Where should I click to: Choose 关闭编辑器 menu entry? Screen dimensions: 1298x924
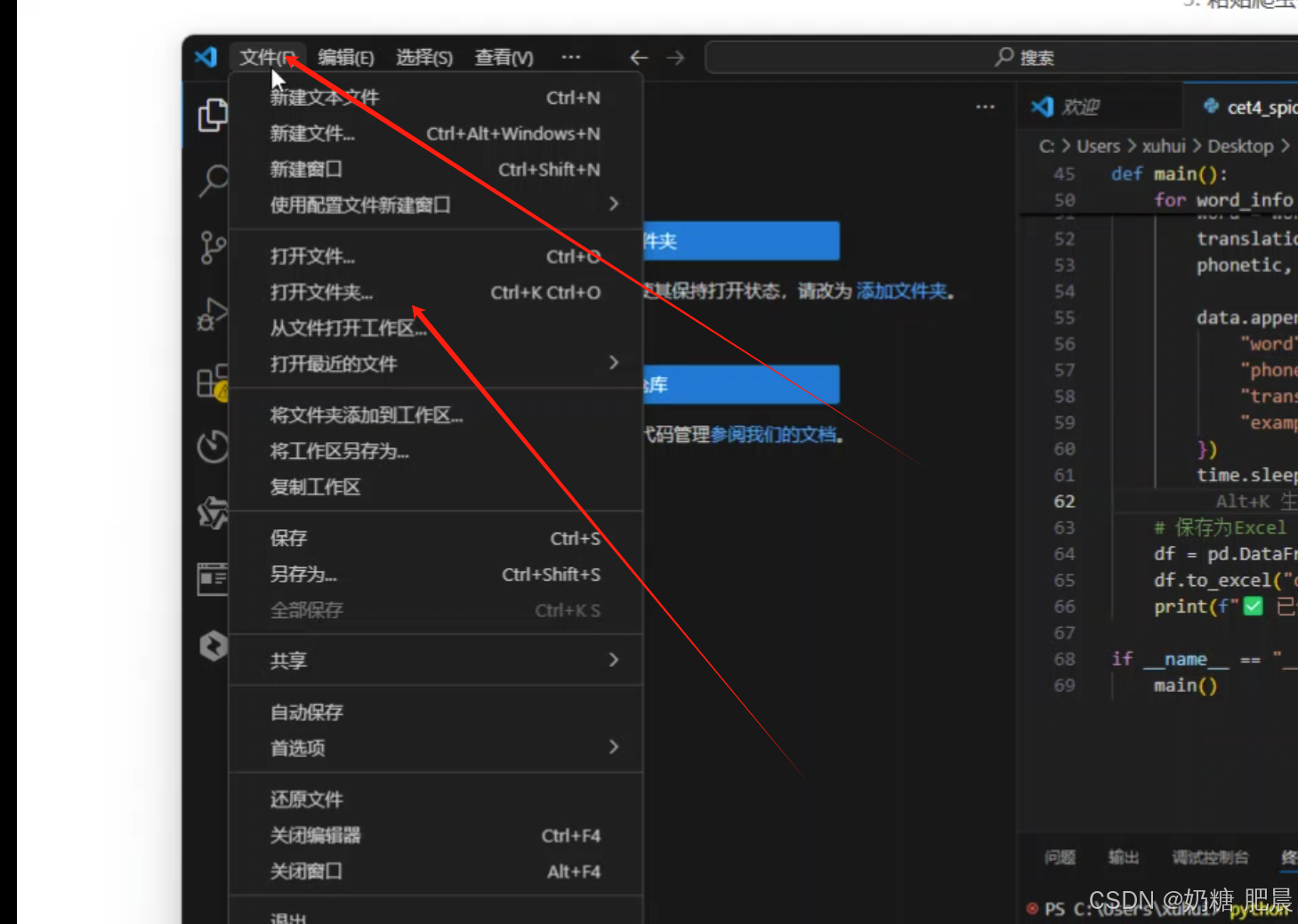point(436,836)
